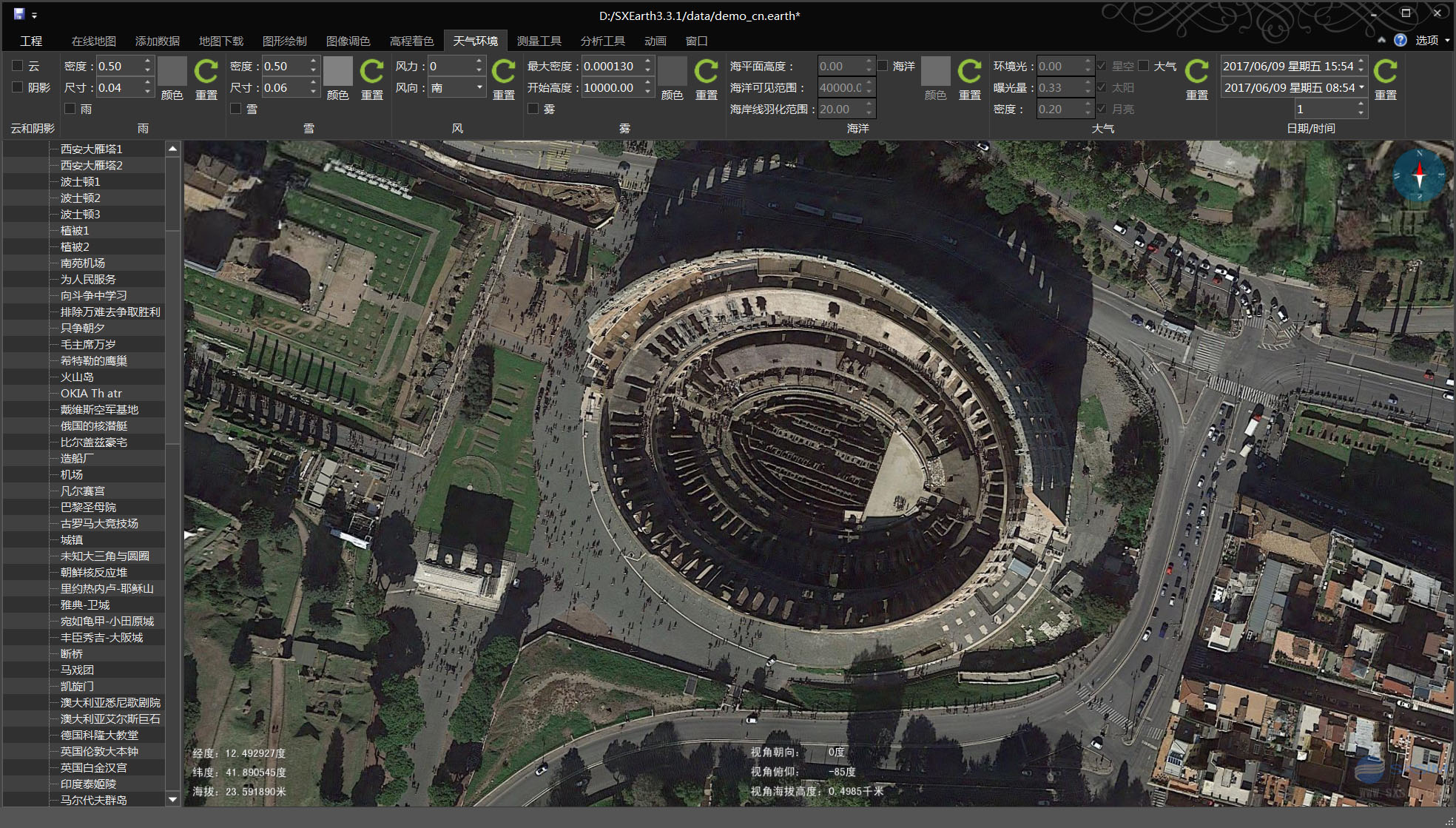Increase rain 密度 value with up arrow

tap(147, 61)
